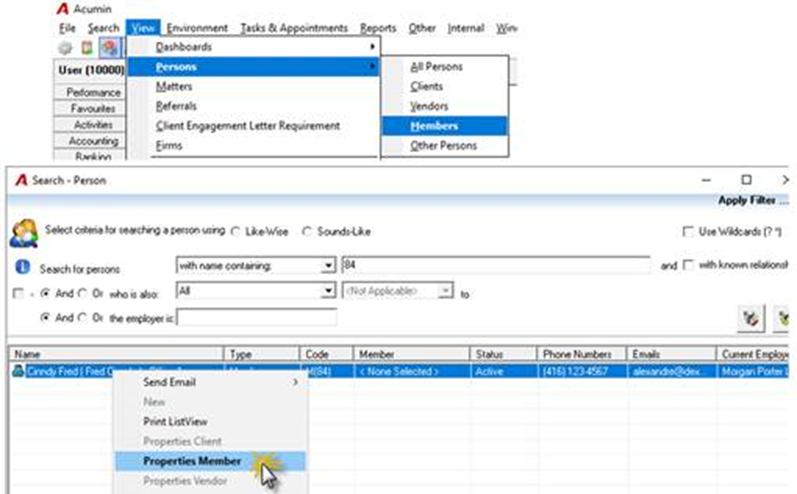Click the gear icon in the Acumin toolbar

click(x=65, y=48)
